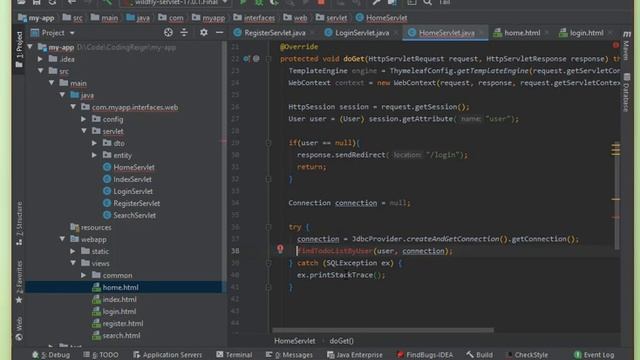
Task: Open the Database tool window
Action: [x=627, y=92]
